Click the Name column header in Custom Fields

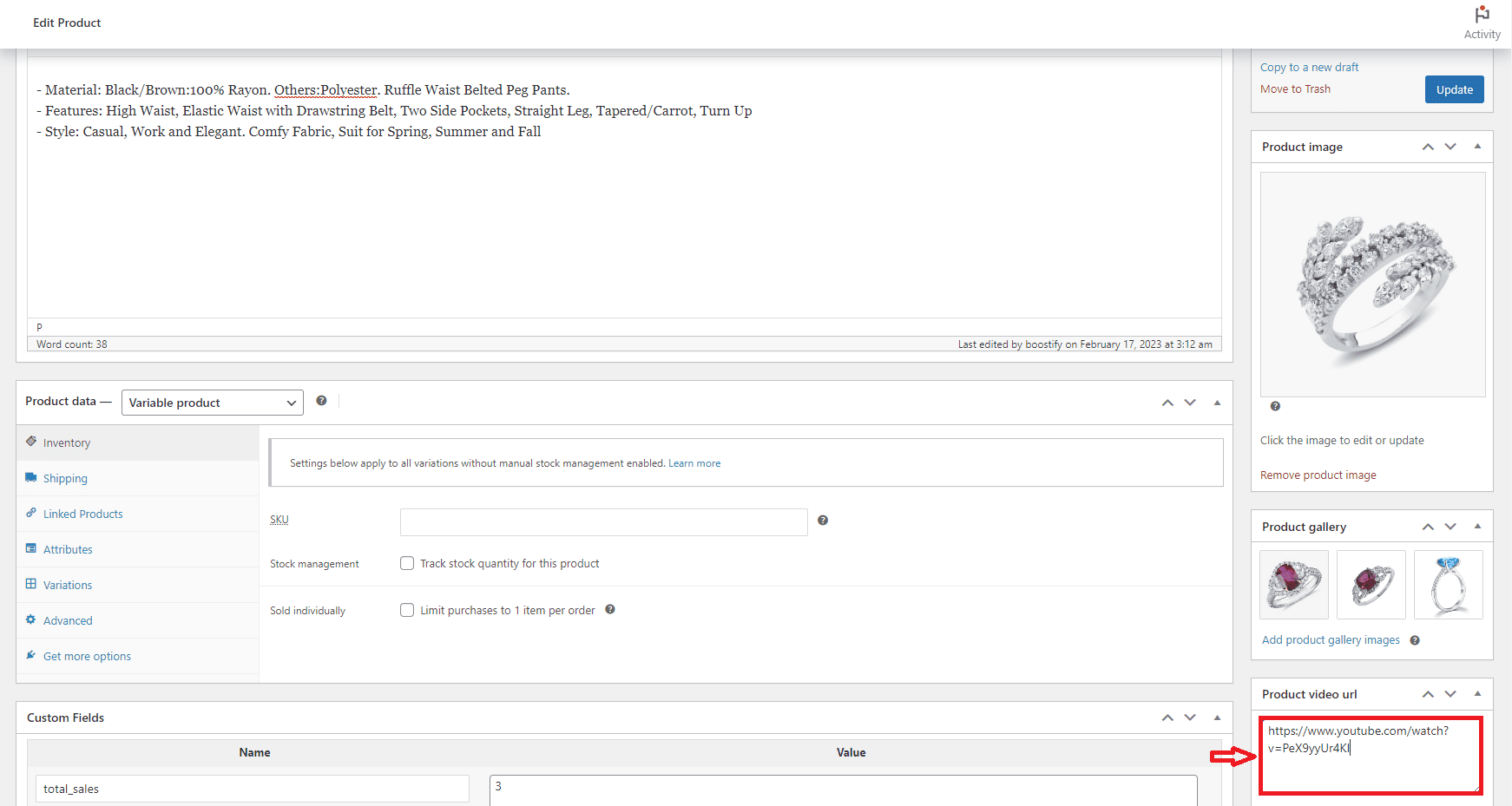point(254,752)
